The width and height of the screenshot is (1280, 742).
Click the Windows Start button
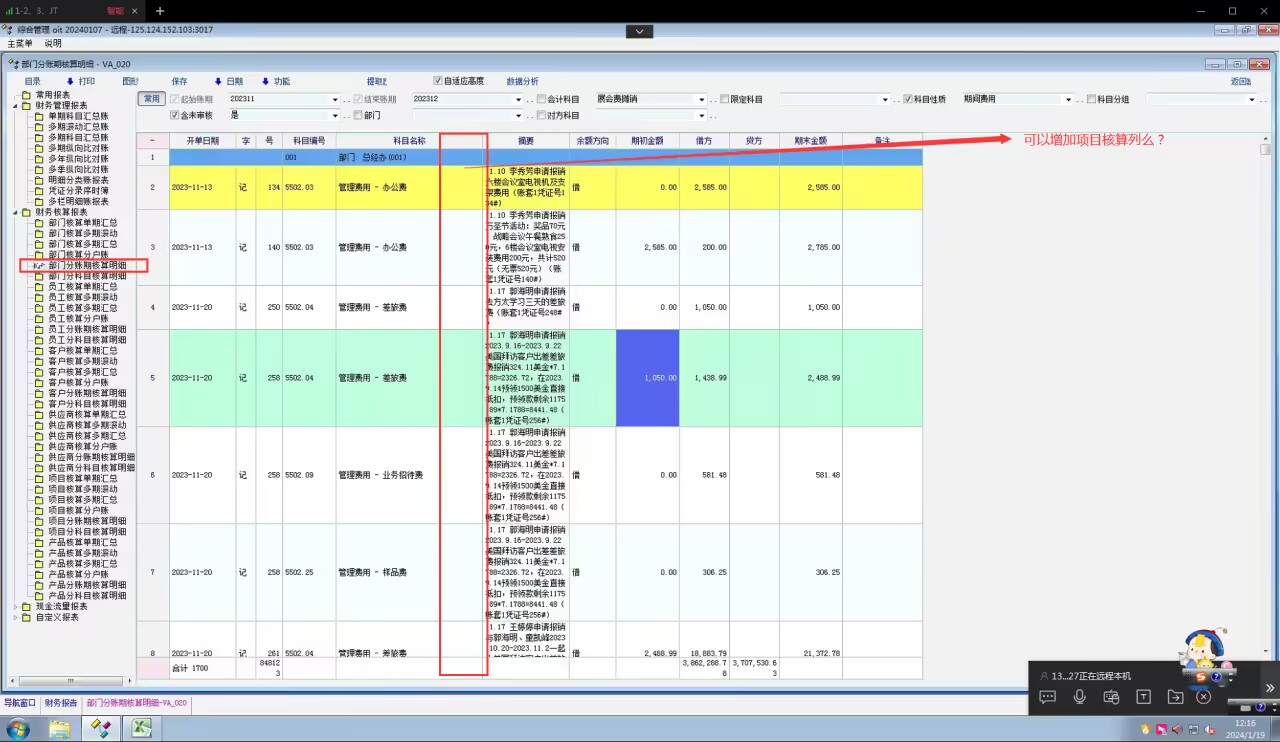pyautogui.click(x=18, y=728)
